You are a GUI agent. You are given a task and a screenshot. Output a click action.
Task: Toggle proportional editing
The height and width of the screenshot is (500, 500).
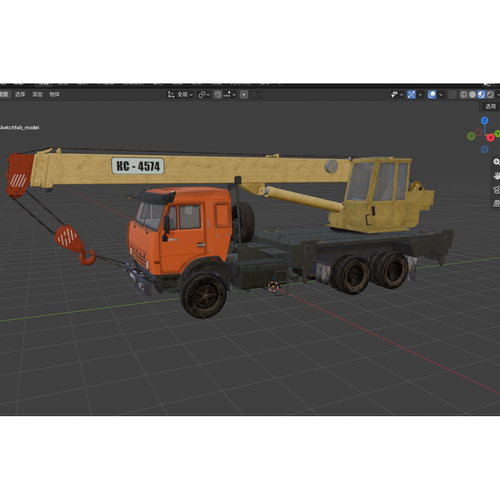(244, 95)
